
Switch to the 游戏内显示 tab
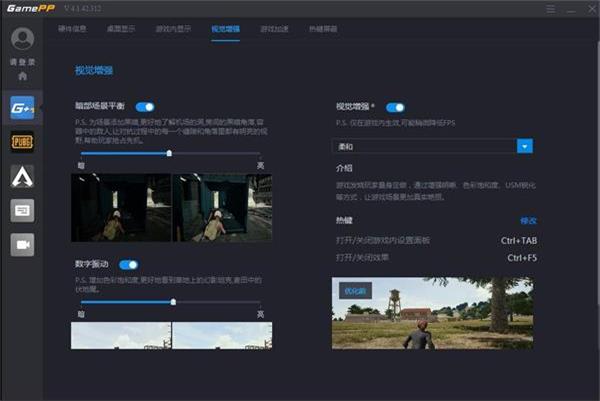tap(173, 29)
